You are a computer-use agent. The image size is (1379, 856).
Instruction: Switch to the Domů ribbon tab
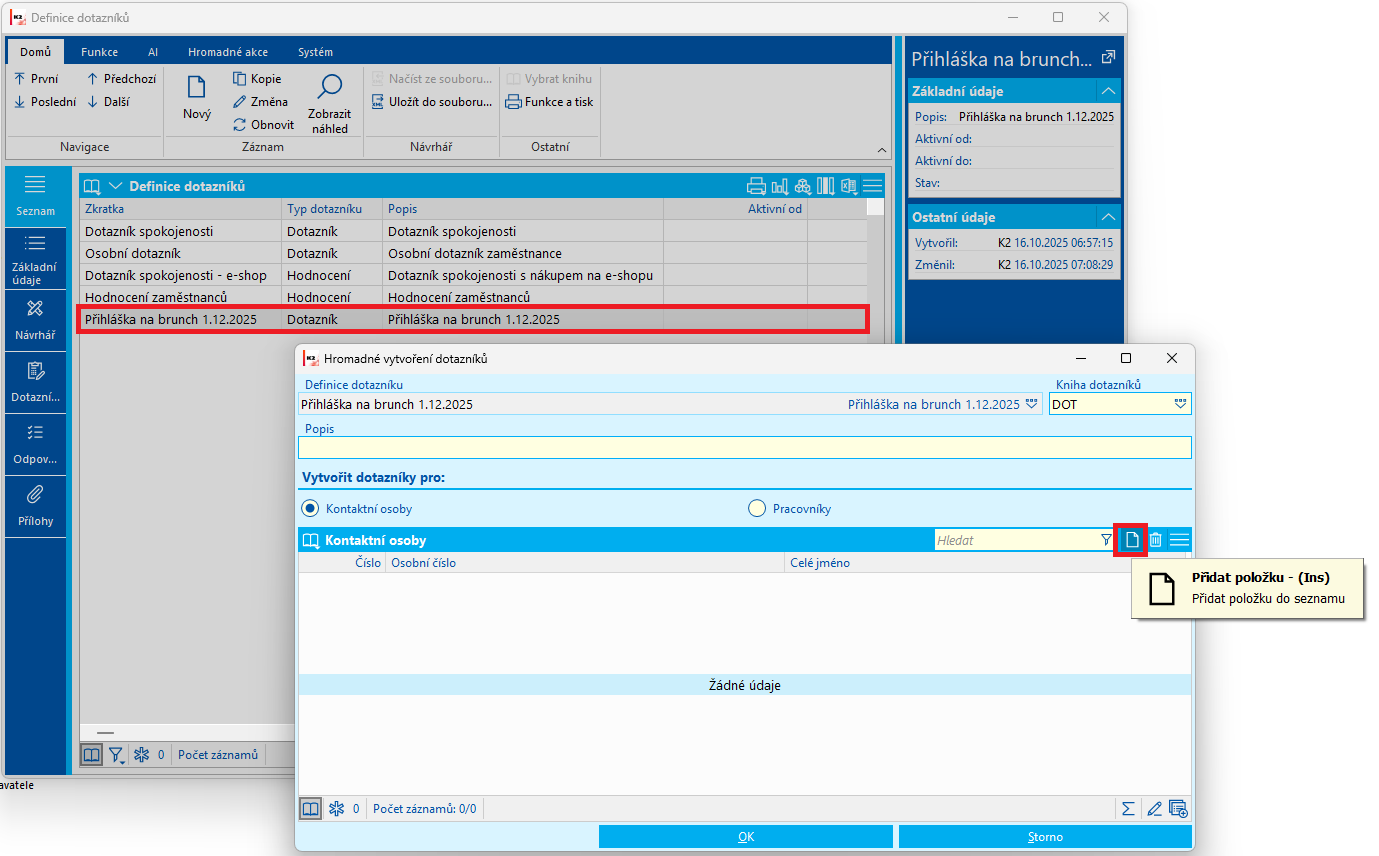(36, 52)
